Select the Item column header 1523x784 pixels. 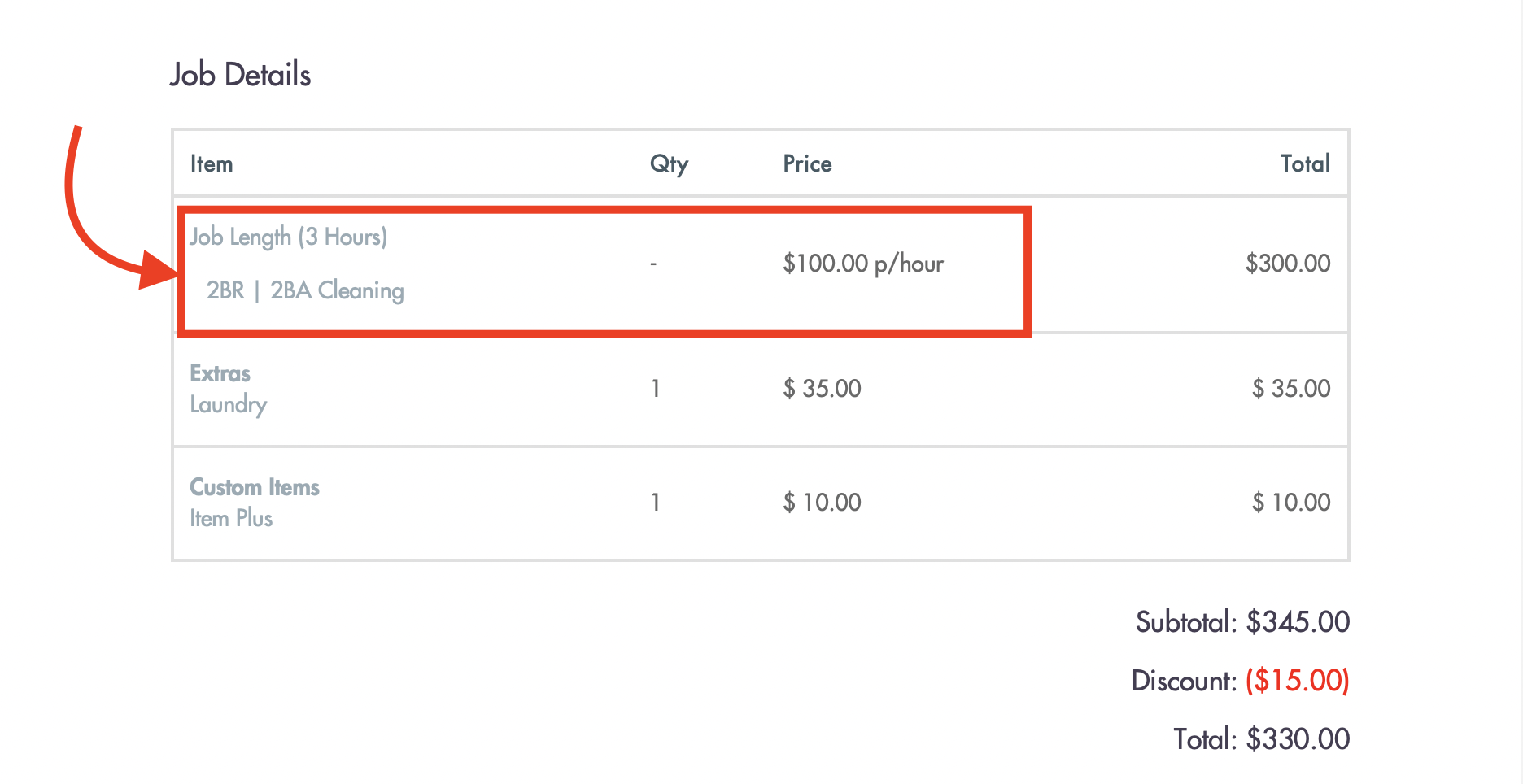pos(212,163)
